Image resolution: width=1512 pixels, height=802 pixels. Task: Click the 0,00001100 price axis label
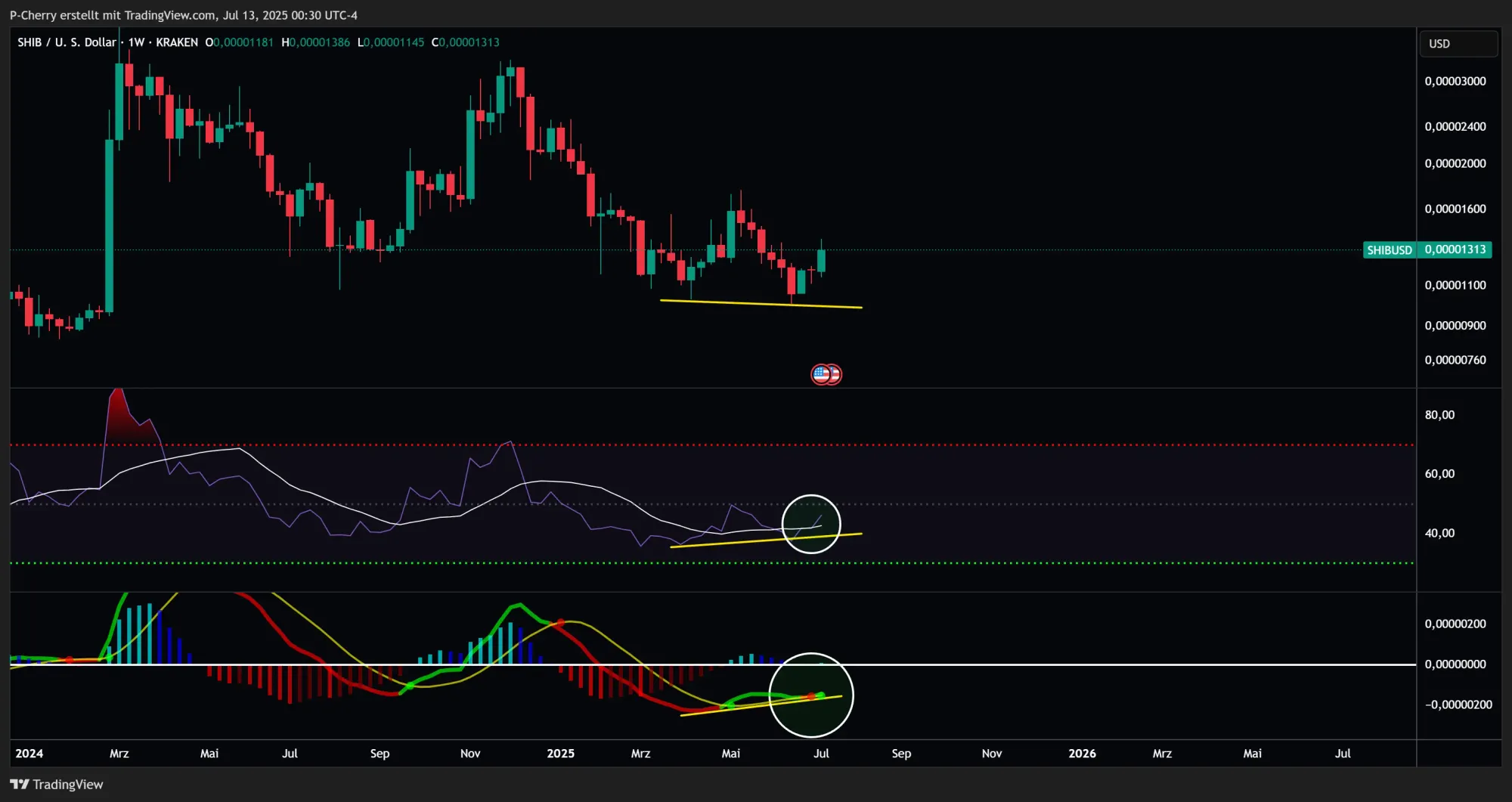tap(1455, 285)
